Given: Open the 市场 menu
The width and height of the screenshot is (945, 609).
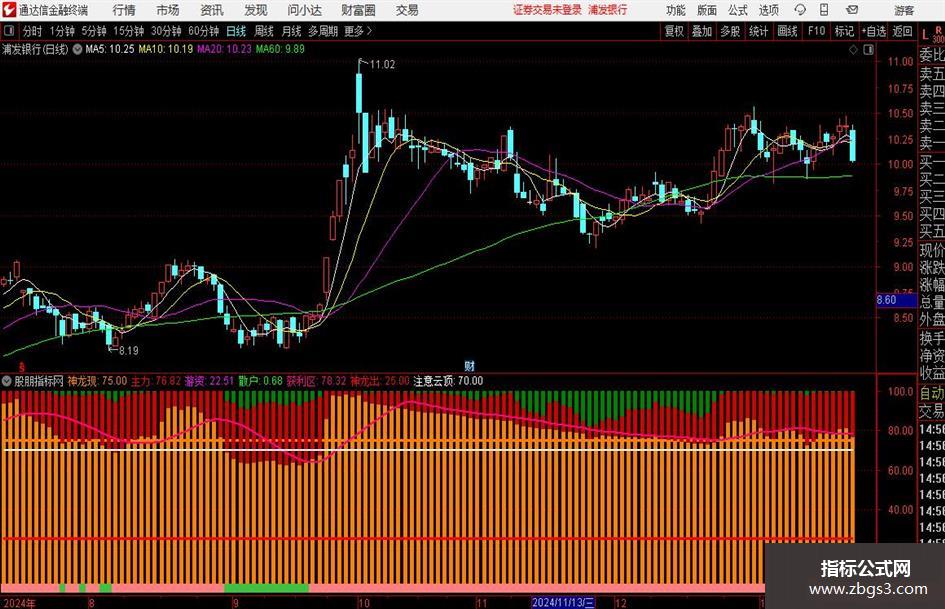Looking at the screenshot, I should tap(168, 10).
